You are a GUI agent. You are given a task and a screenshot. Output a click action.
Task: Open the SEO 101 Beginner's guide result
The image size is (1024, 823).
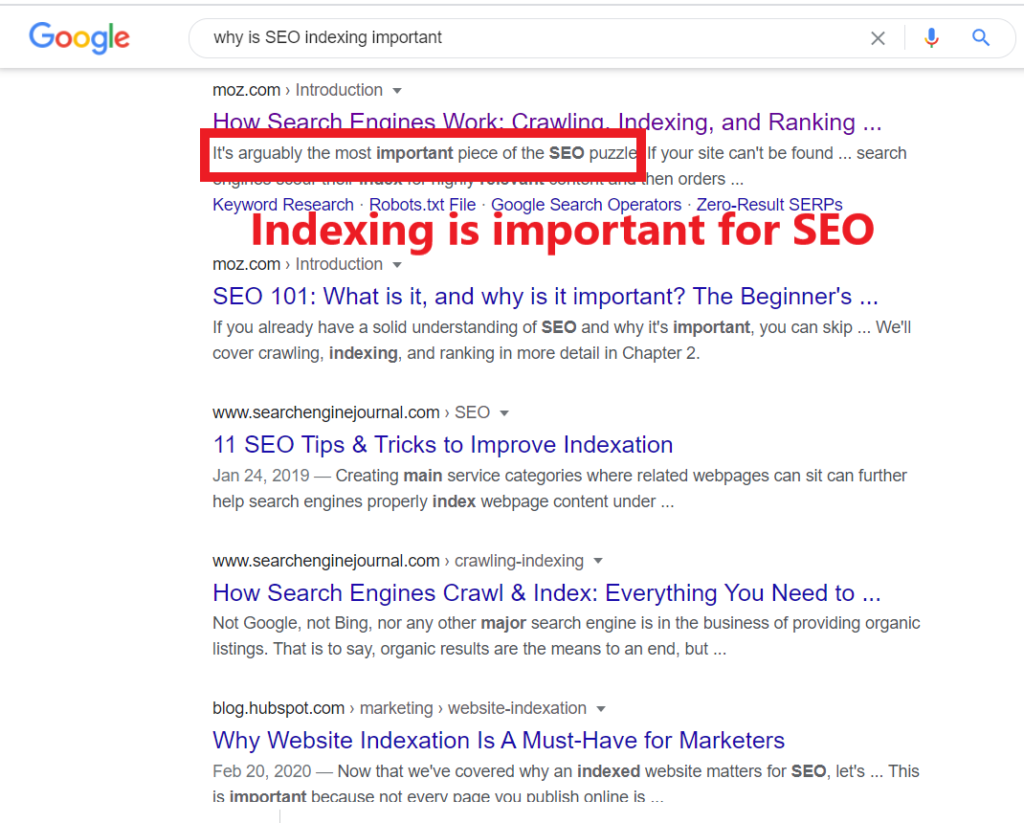(x=545, y=296)
